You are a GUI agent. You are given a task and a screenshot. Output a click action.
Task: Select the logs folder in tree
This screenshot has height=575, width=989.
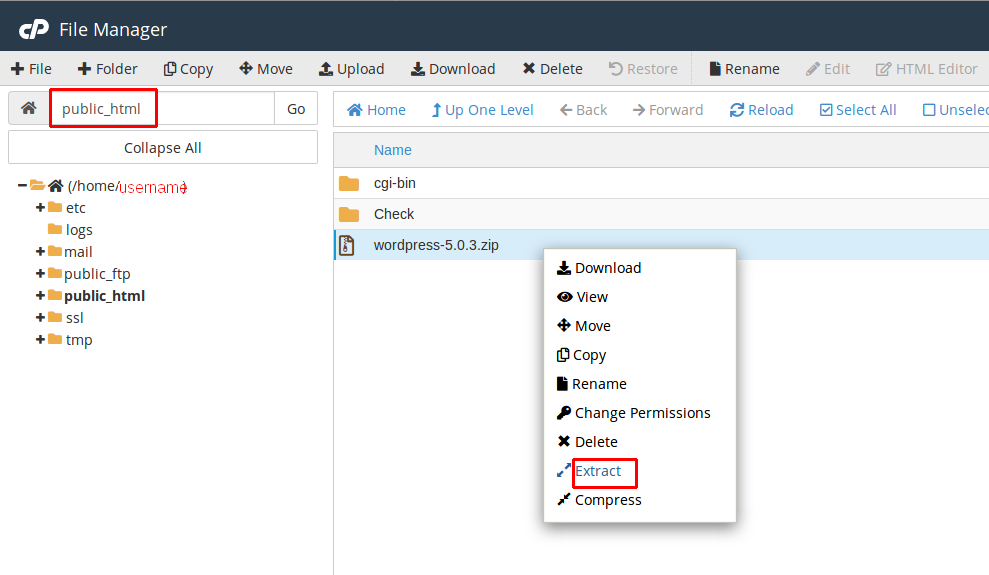click(79, 229)
